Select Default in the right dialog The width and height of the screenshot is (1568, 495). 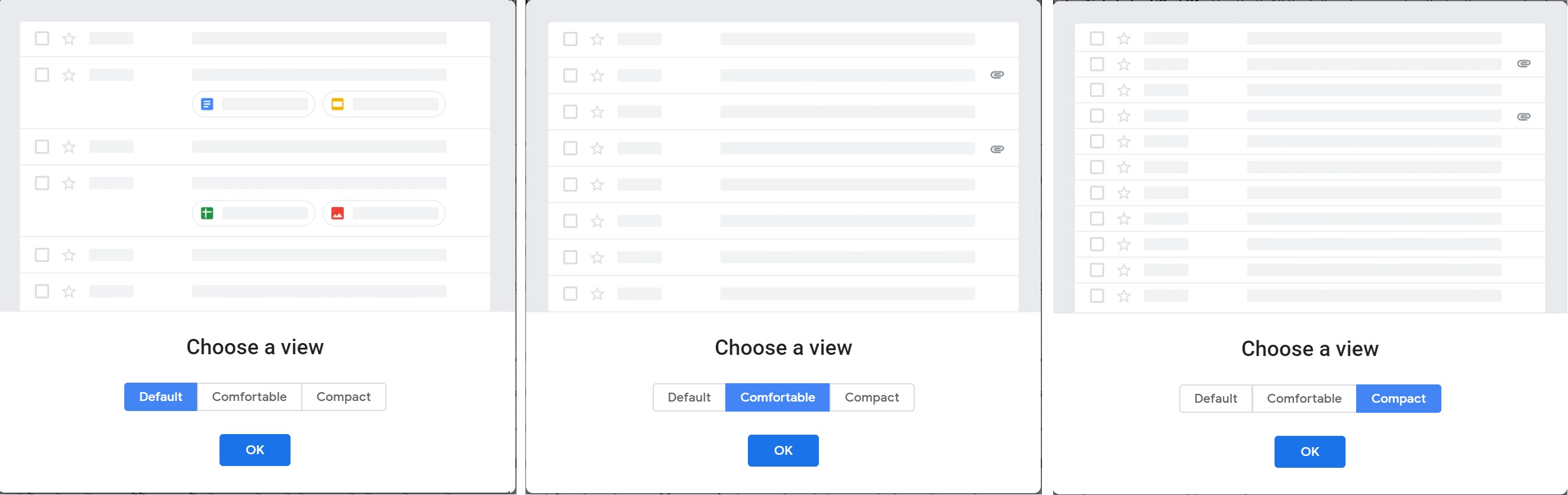coord(1215,399)
